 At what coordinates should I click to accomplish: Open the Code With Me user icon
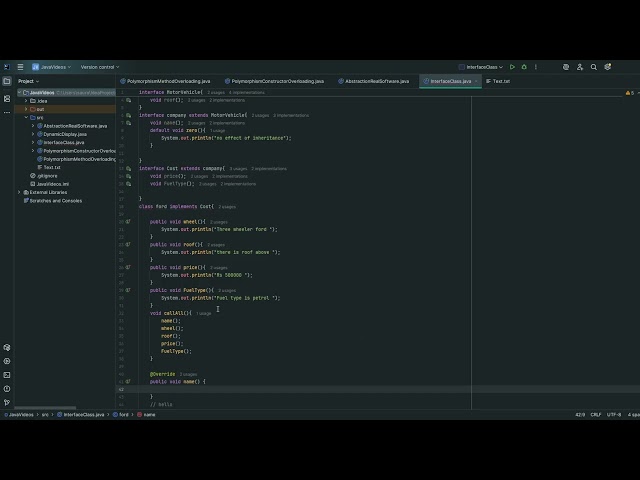tap(580, 67)
